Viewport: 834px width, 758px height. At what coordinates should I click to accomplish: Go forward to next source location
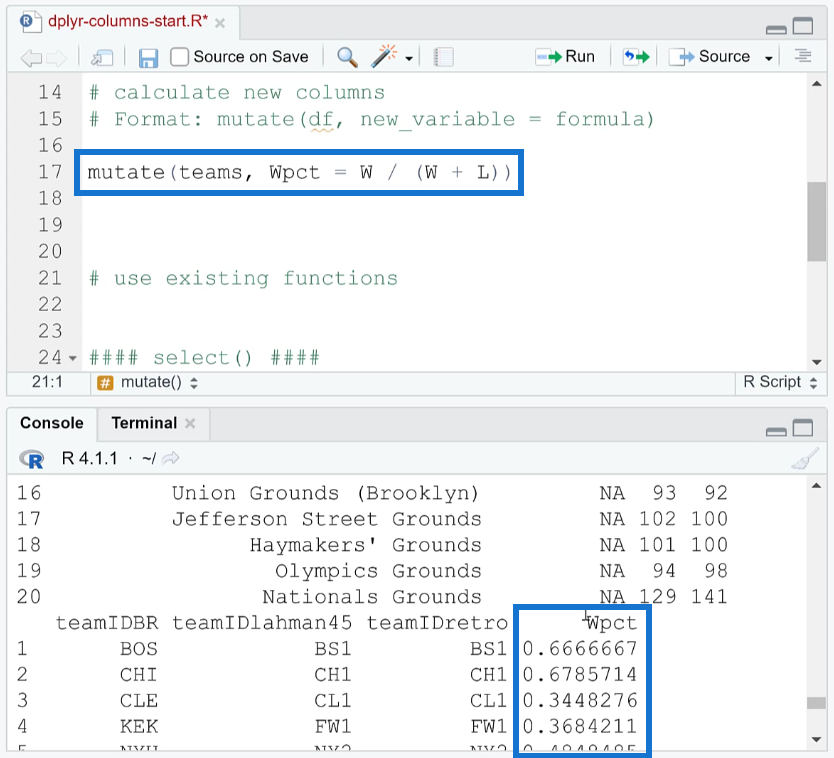pyautogui.click(x=56, y=57)
